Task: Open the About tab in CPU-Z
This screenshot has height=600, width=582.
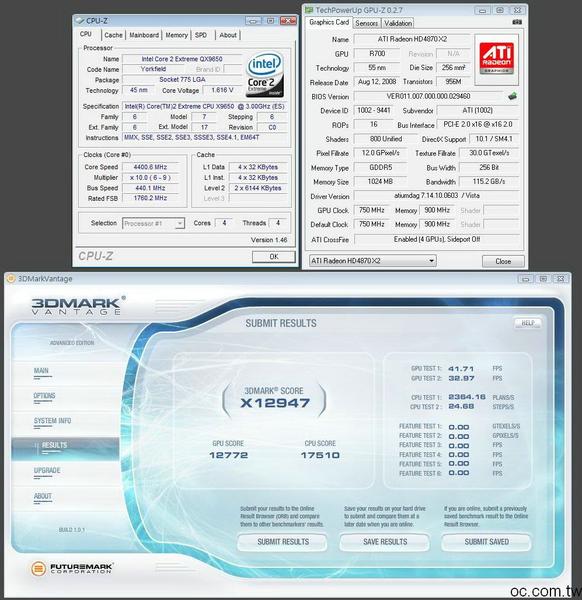Action: [228, 35]
